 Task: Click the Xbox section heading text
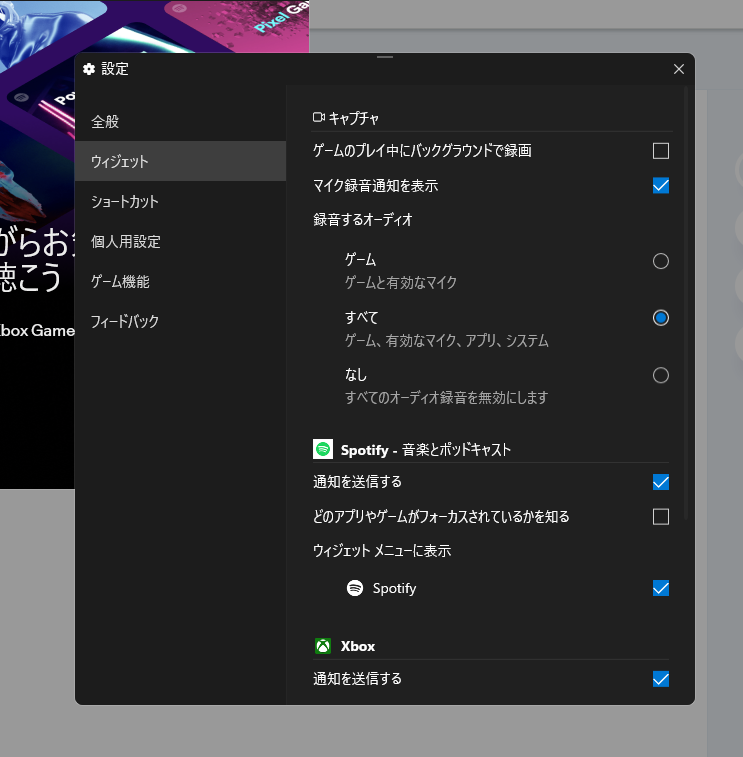[358, 646]
